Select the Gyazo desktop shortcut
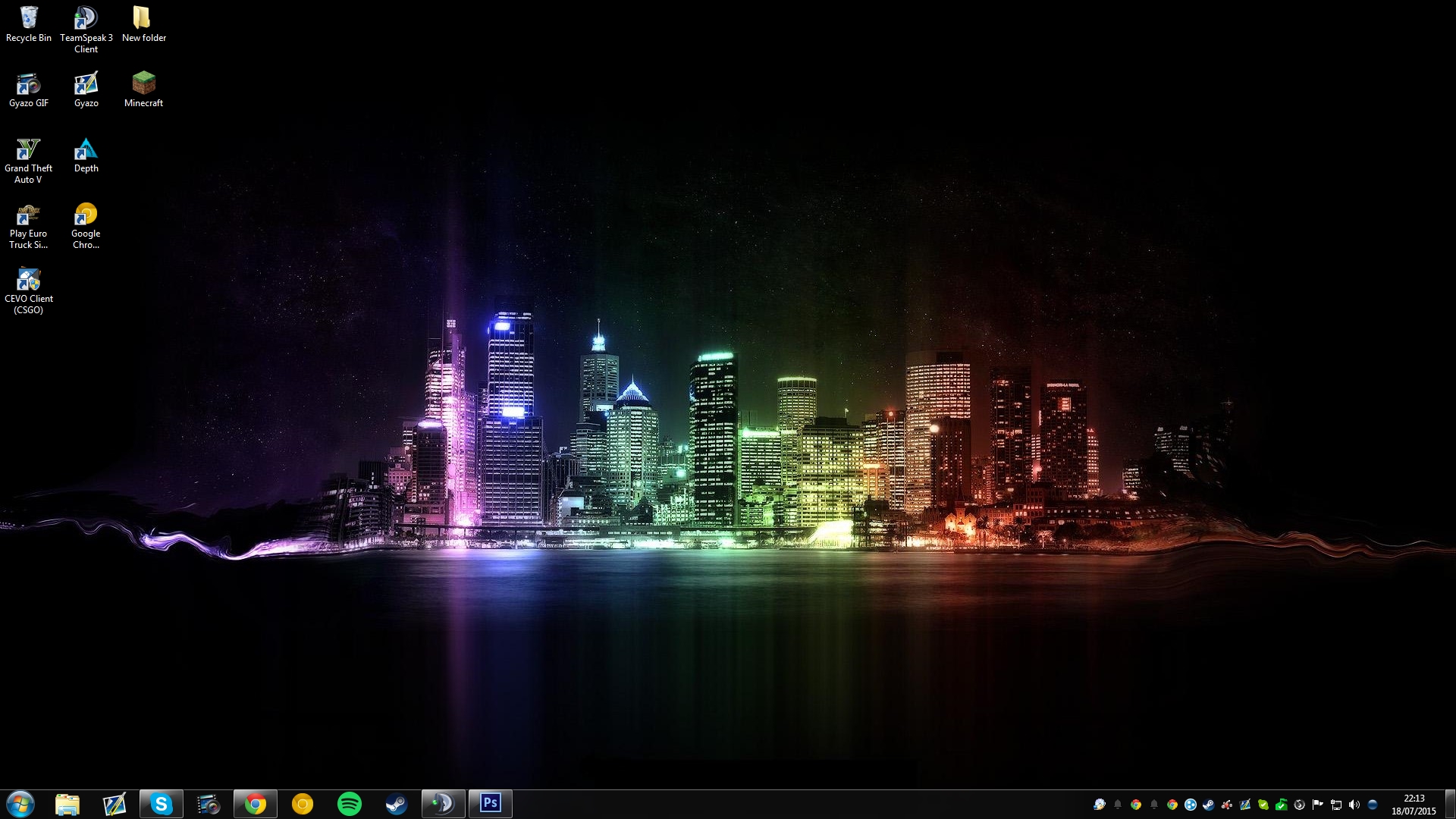 [x=86, y=89]
